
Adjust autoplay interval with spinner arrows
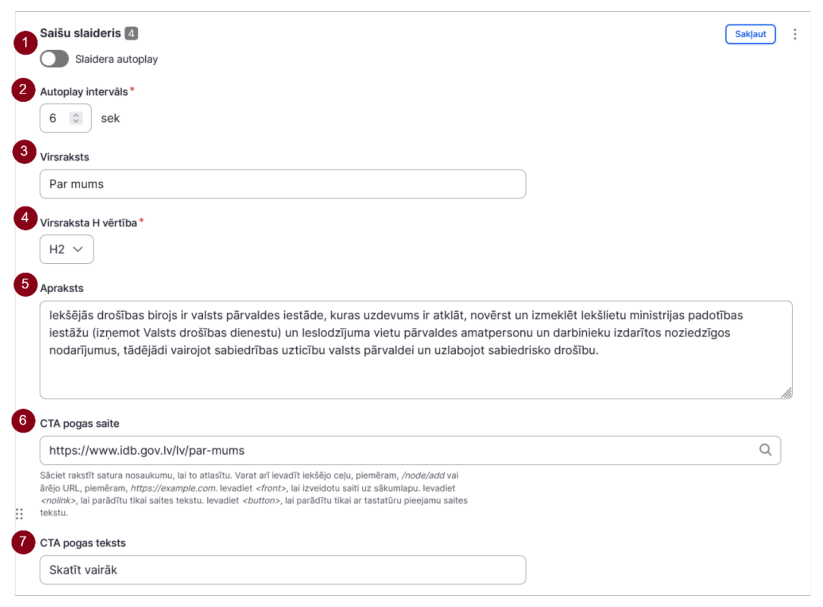click(76, 118)
